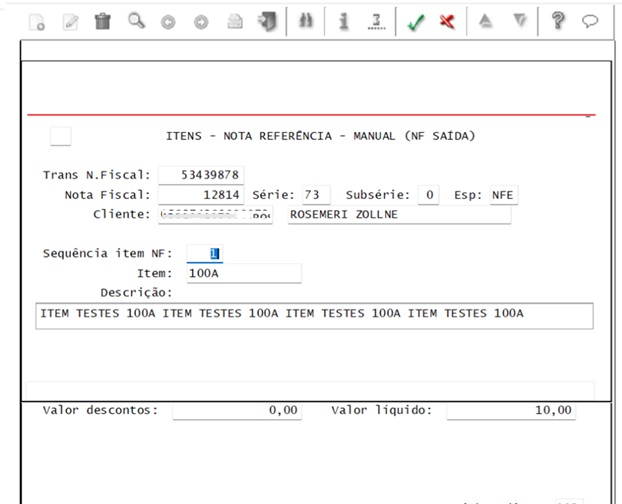This screenshot has width=622, height=504.
Task: Open help with question mark icon
Action: (x=558, y=21)
